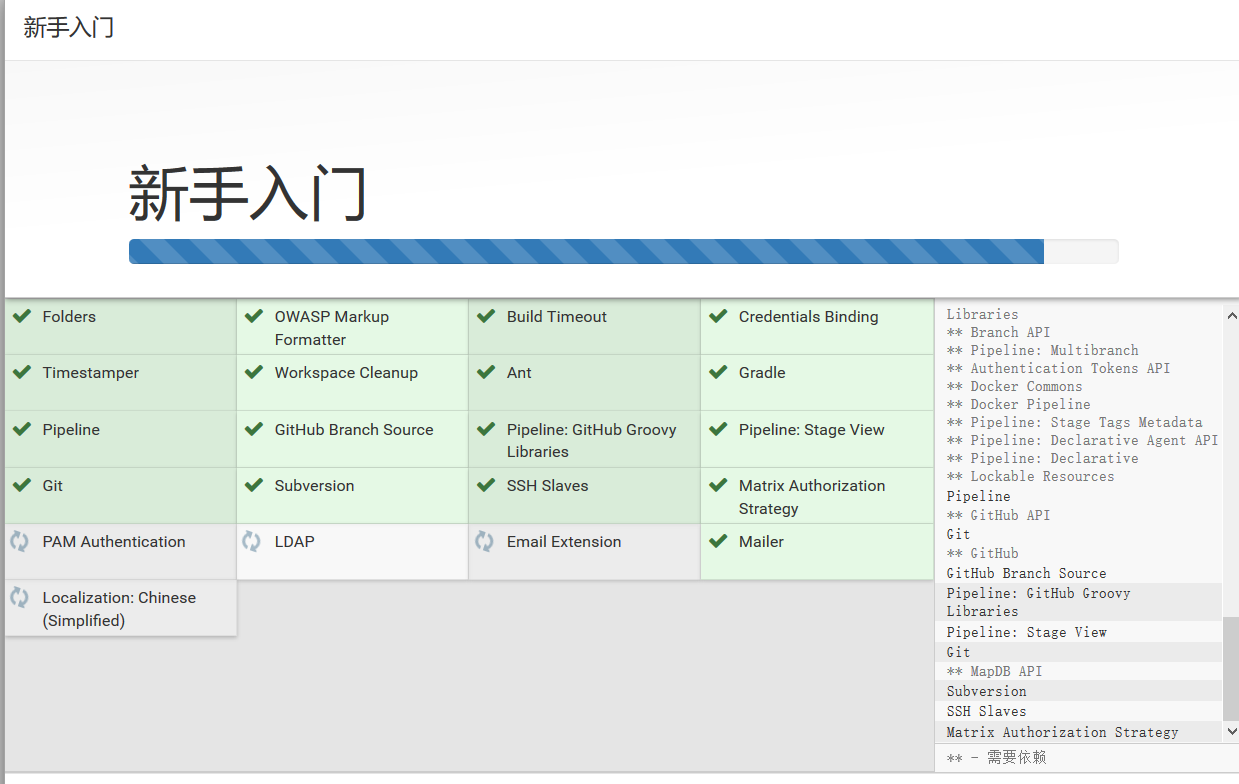
Task: Click the spinner icon for Email Extension
Action: coord(484,541)
